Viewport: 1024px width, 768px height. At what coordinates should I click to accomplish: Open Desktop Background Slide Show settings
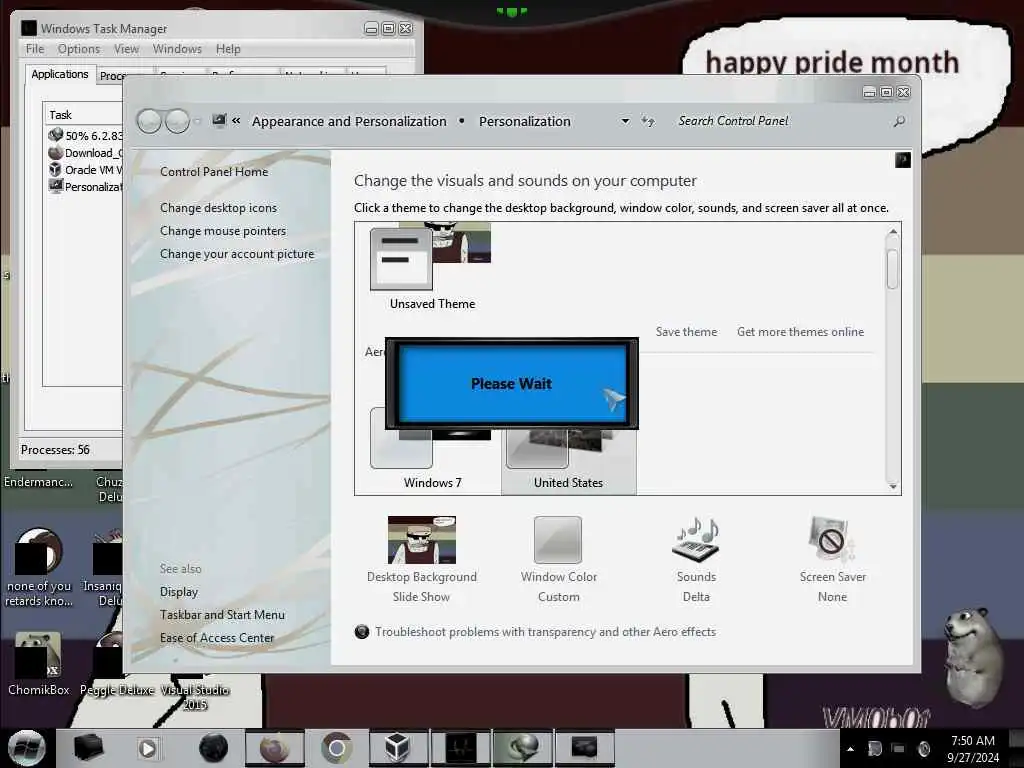coord(422,560)
